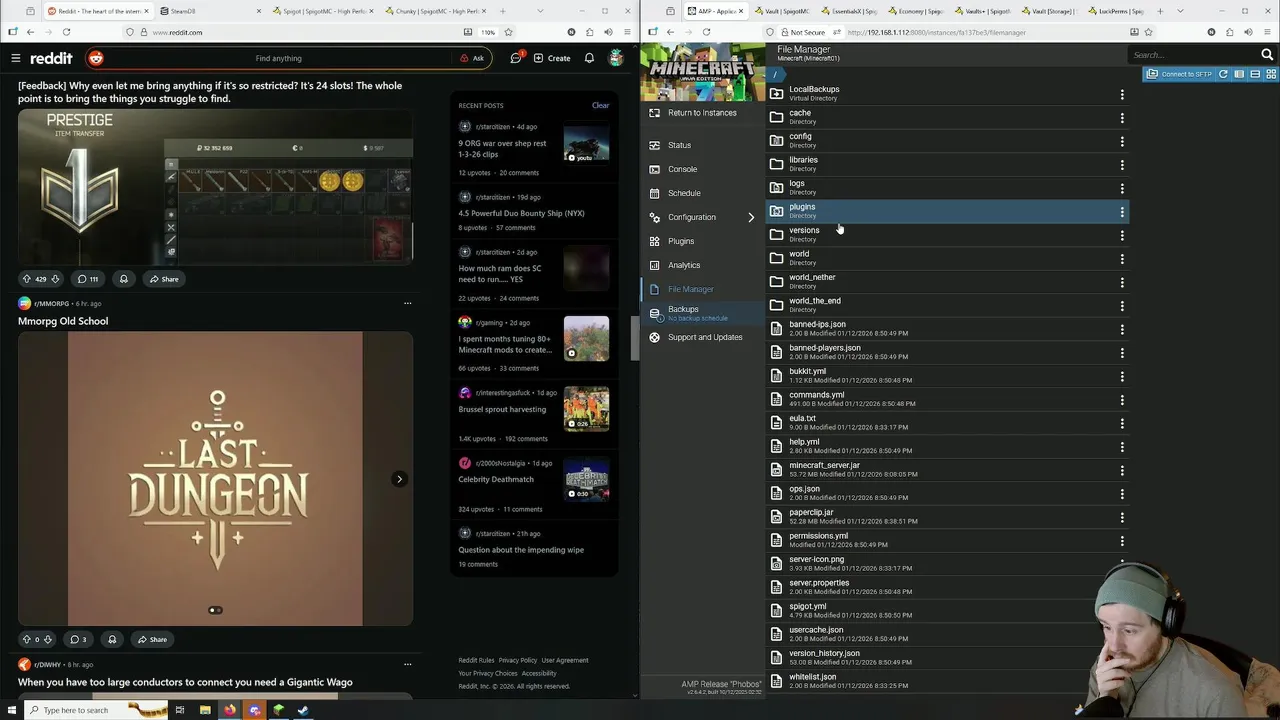Share the Mmorpg Old School post
Viewport: 1280px width, 720px height.
[x=151, y=639]
